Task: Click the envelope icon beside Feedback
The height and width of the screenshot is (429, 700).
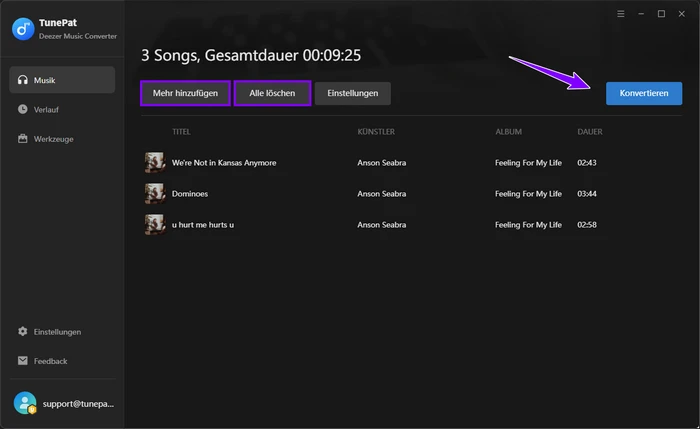Action: [23, 361]
